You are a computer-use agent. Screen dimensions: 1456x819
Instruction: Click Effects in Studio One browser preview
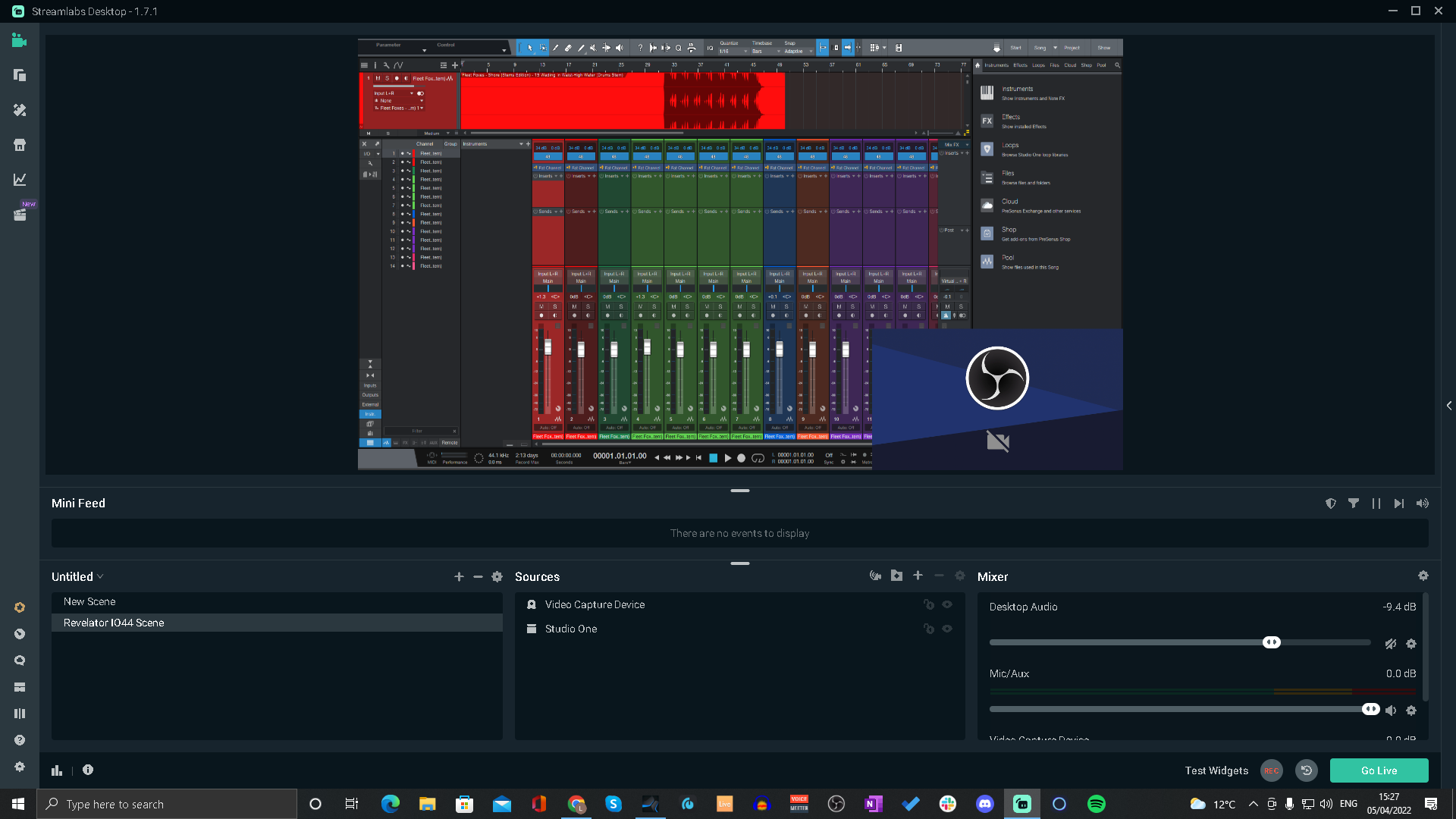pos(1011,117)
